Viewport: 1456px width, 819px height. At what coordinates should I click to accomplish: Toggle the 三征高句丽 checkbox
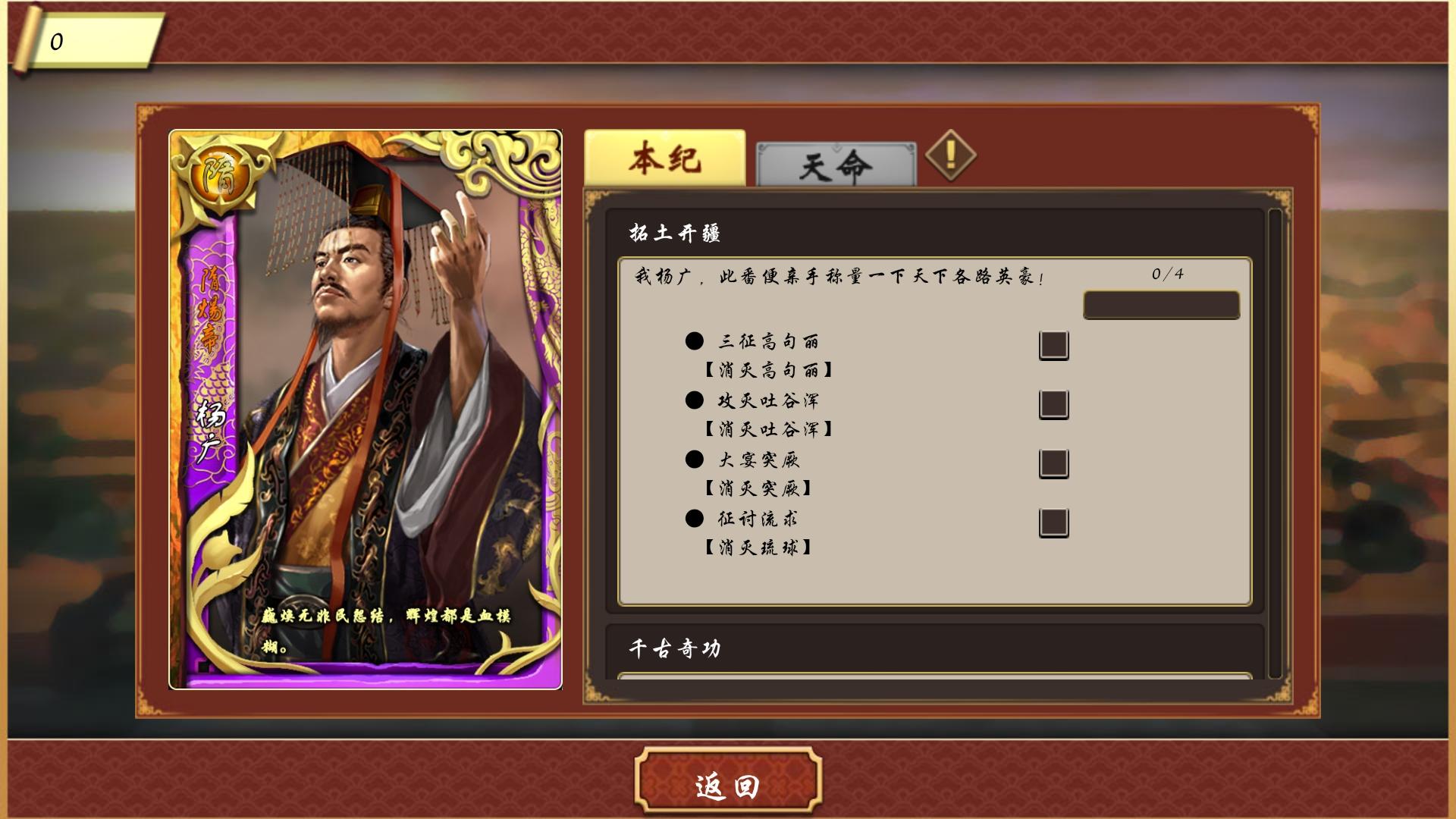click(x=1054, y=345)
